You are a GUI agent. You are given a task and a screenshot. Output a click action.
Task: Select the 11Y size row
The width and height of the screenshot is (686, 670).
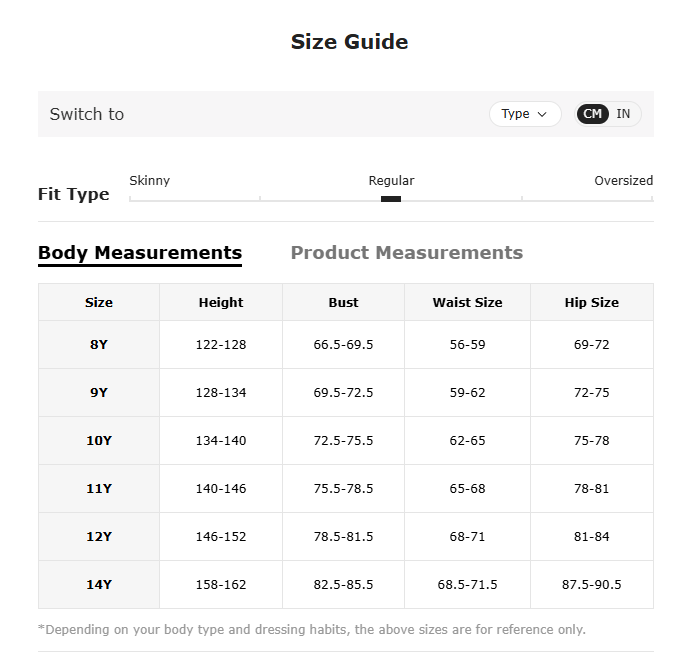coord(346,488)
